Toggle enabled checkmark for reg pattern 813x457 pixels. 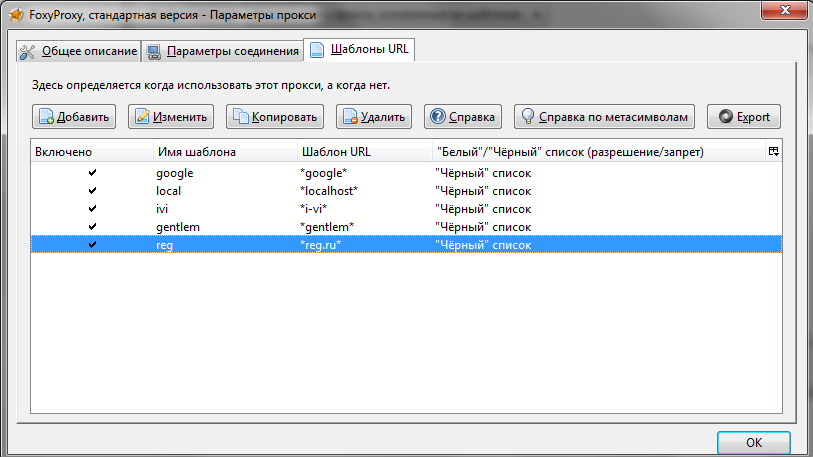[92, 244]
